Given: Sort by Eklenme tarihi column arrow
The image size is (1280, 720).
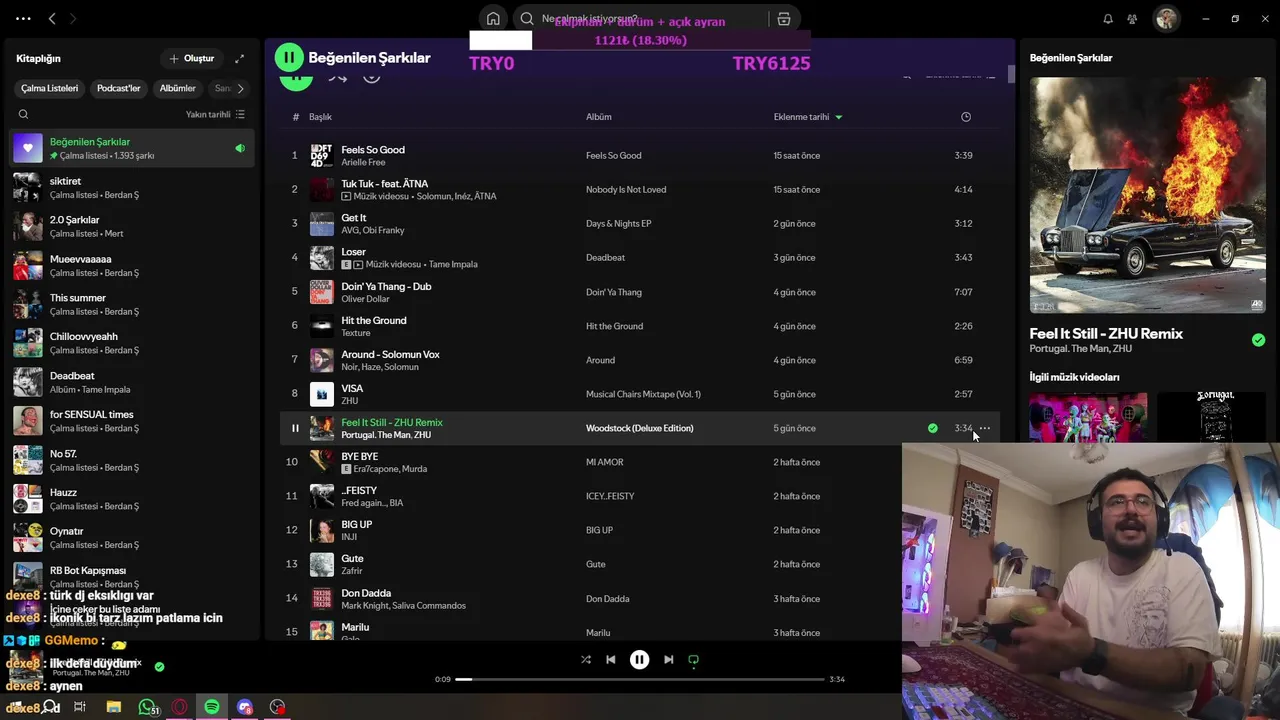Looking at the screenshot, I should (838, 117).
